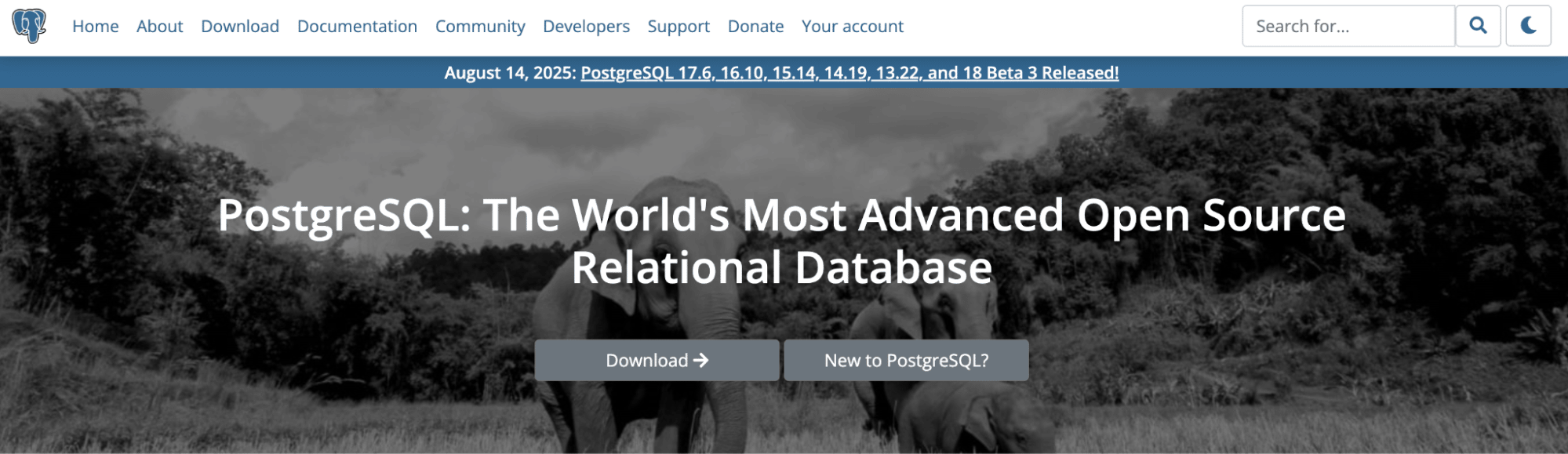Focus the 'Search for...' input field
Image resolution: width=1568 pixels, height=454 pixels.
[1348, 26]
